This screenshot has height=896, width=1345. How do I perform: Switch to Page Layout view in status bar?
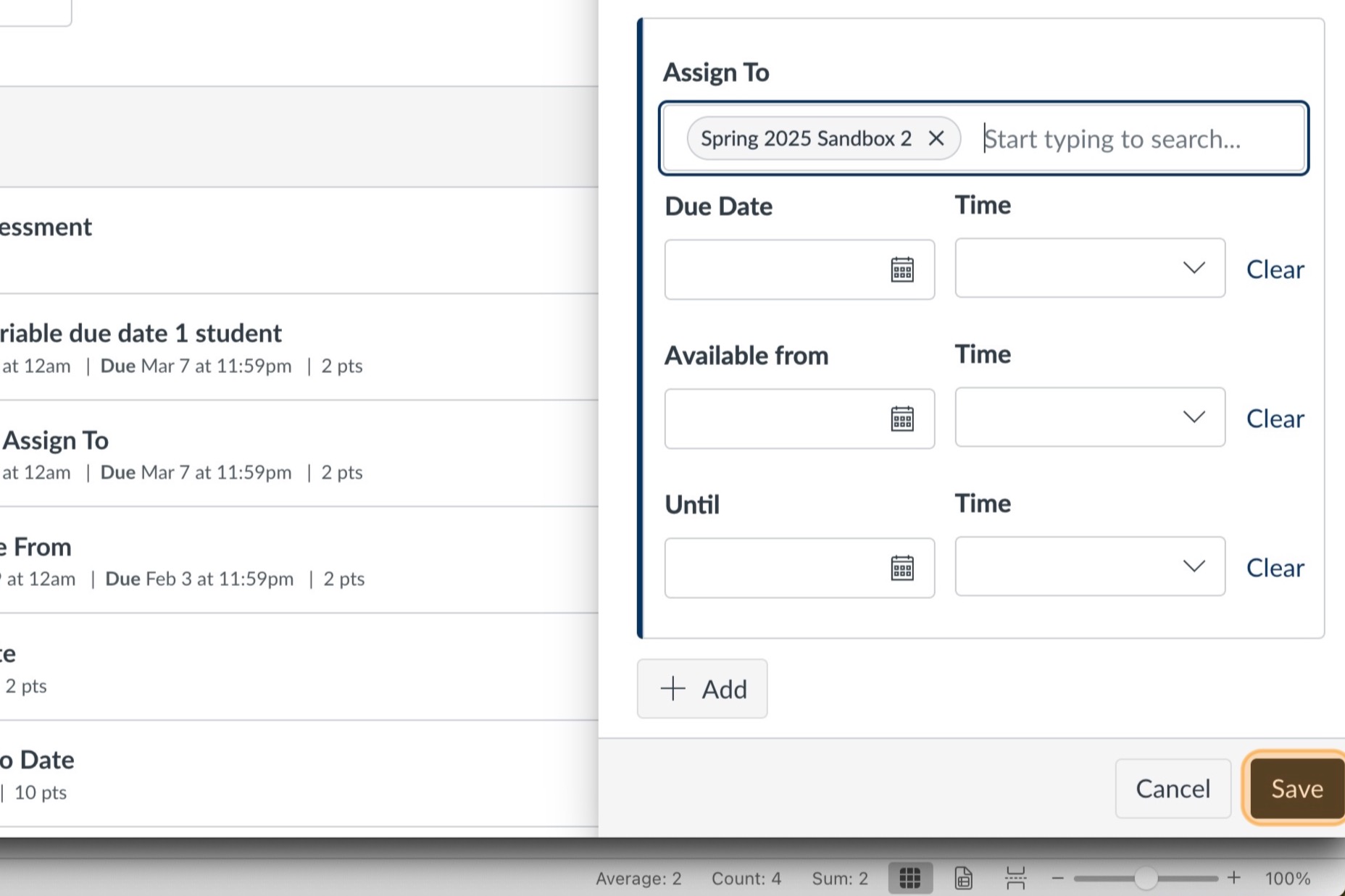click(x=963, y=879)
